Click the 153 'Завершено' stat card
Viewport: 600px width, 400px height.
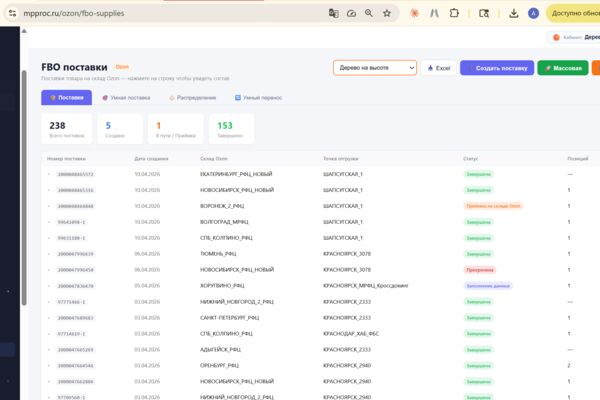[x=232, y=129]
